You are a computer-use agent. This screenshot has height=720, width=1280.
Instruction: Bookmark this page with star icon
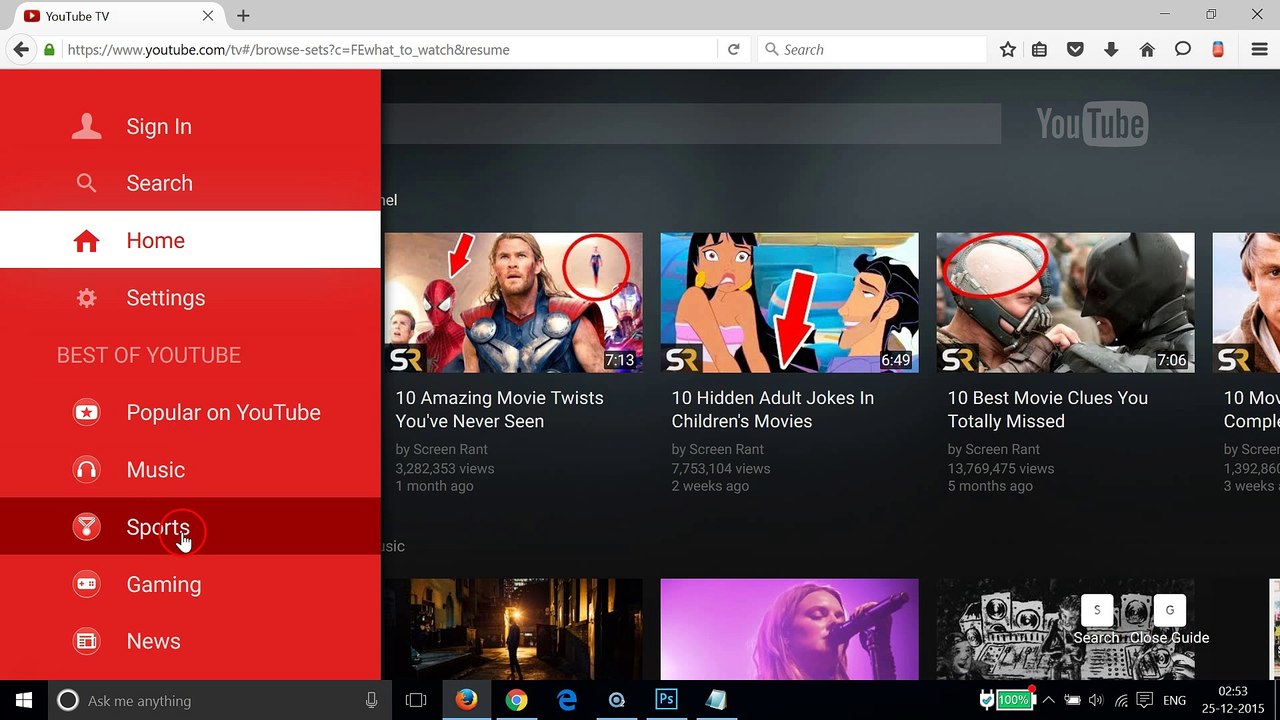pyautogui.click(x=1008, y=49)
